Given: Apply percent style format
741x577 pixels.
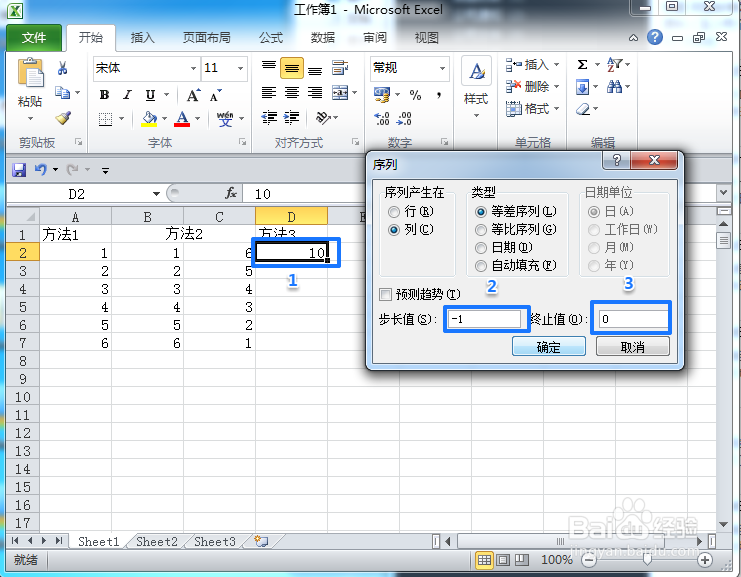Looking at the screenshot, I should tap(415, 95).
